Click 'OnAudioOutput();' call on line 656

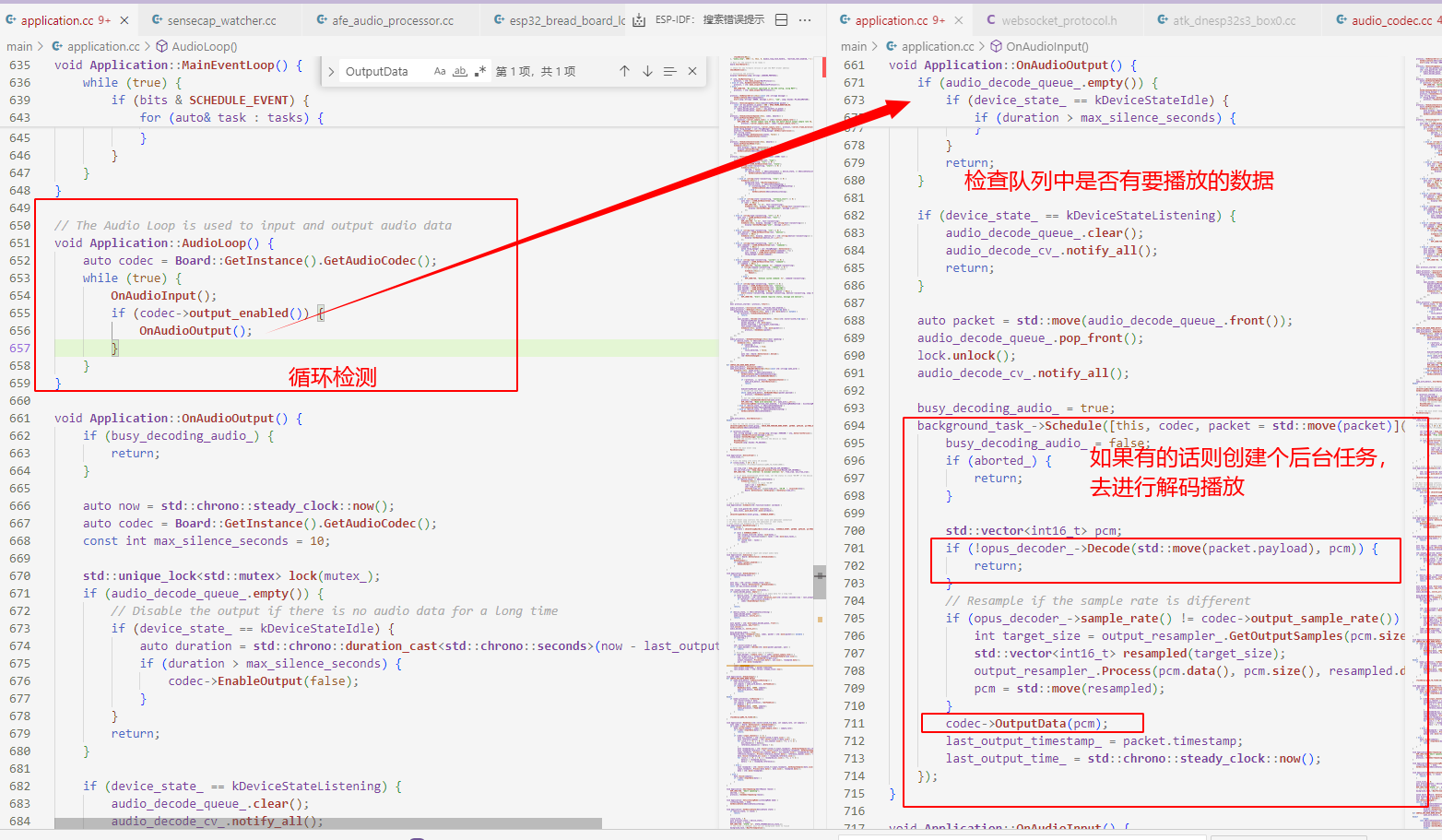coord(195,330)
